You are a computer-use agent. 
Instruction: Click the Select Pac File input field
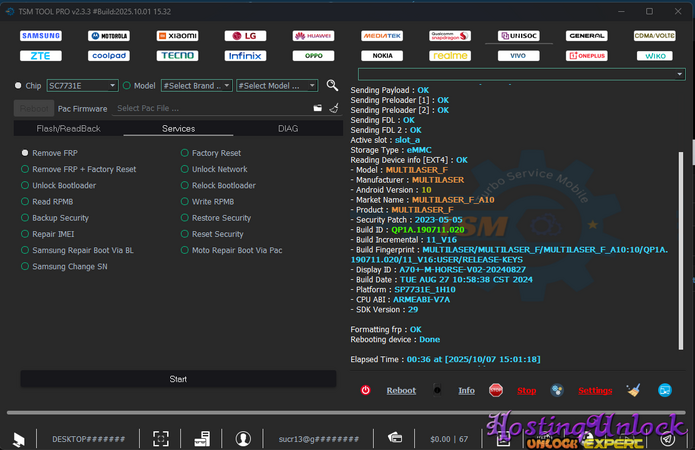click(210, 108)
